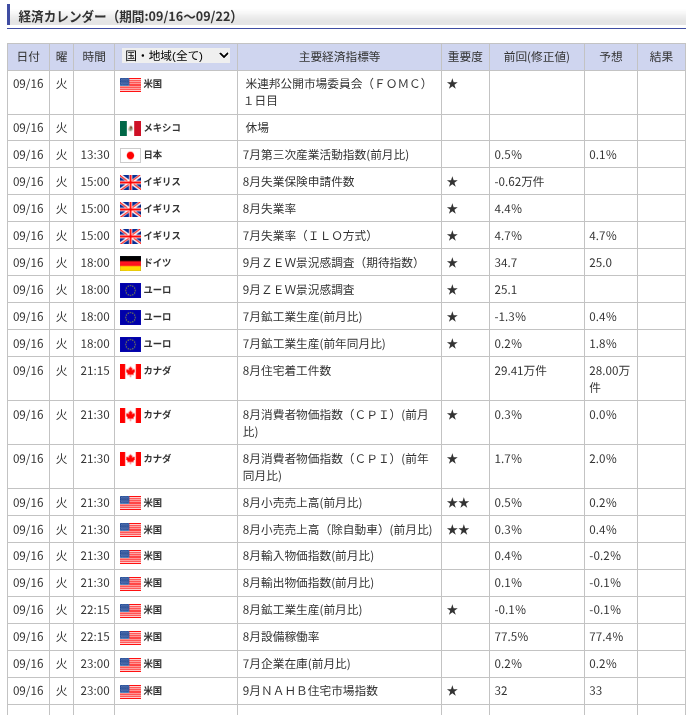
Task: Click EU flag in 9月ZEW景況感調査 25.1 row
Action: [x=130, y=290]
